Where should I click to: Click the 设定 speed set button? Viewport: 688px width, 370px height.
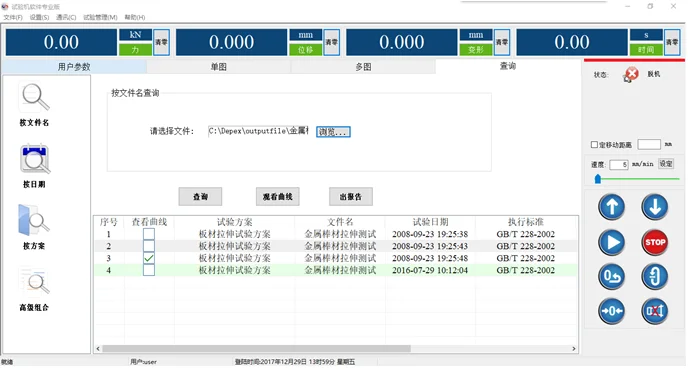(x=666, y=164)
